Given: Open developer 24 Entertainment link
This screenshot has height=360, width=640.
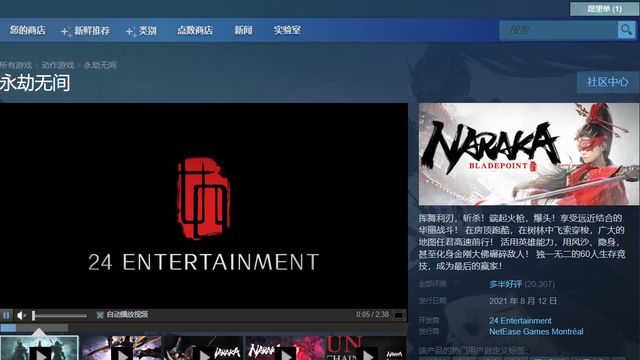Looking at the screenshot, I should 520,321.
